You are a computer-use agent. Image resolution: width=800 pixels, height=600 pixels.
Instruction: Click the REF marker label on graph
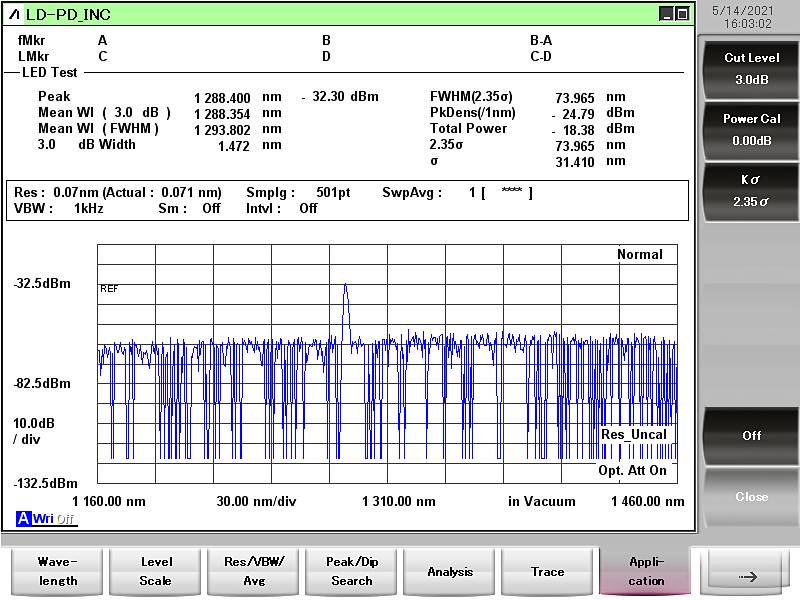tap(109, 288)
